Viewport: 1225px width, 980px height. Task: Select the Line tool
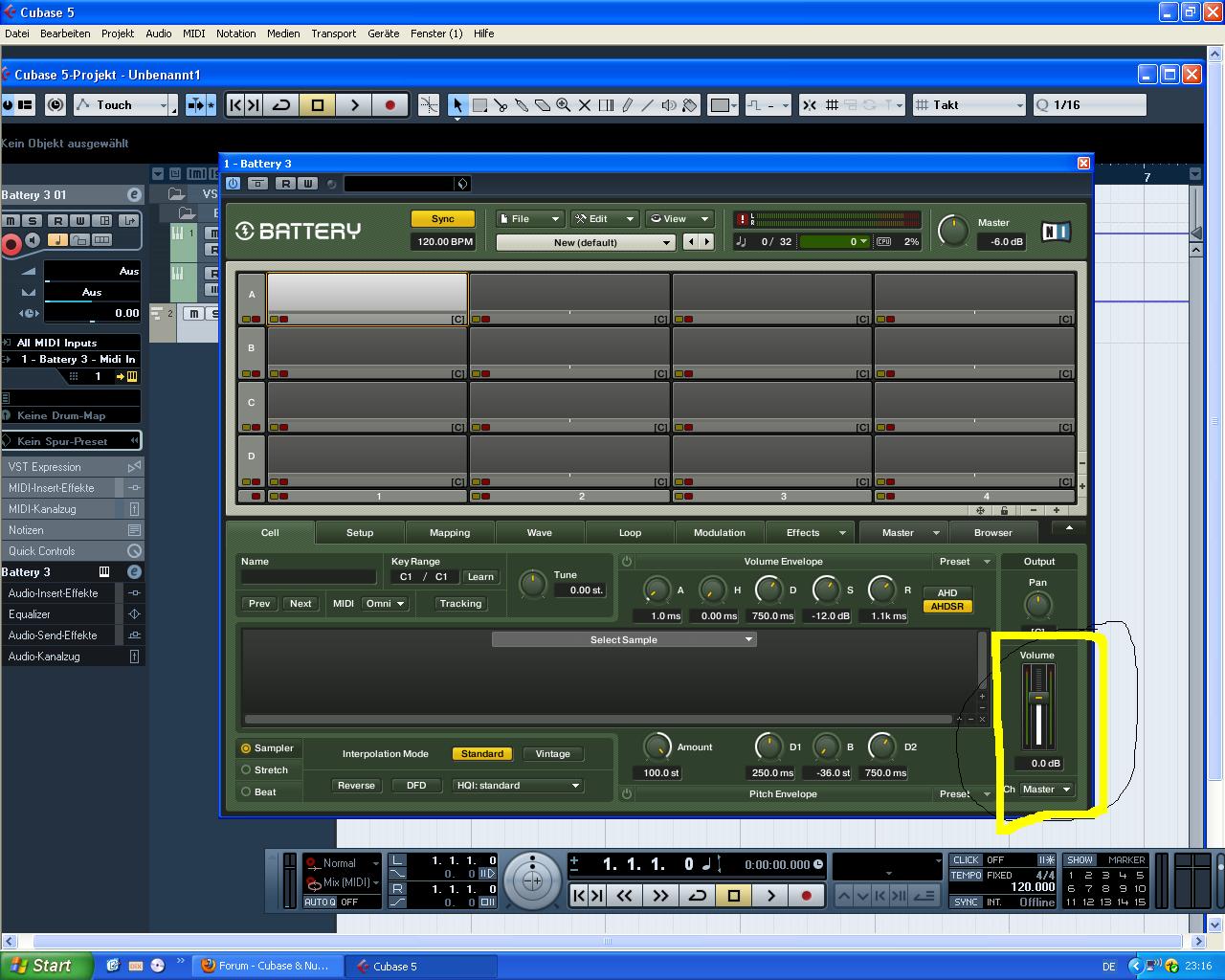coord(648,105)
